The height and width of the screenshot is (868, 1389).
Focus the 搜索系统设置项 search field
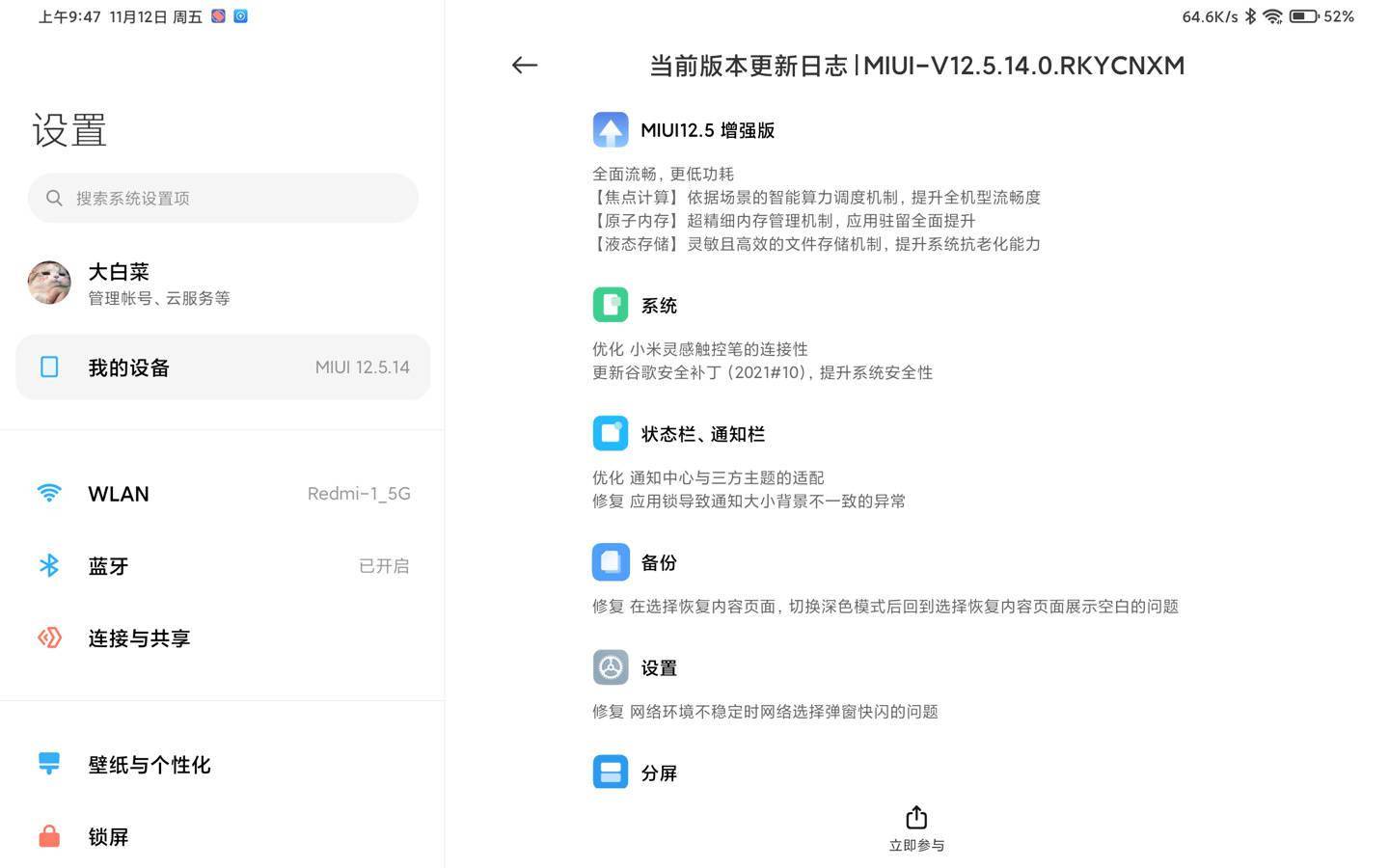[223, 198]
